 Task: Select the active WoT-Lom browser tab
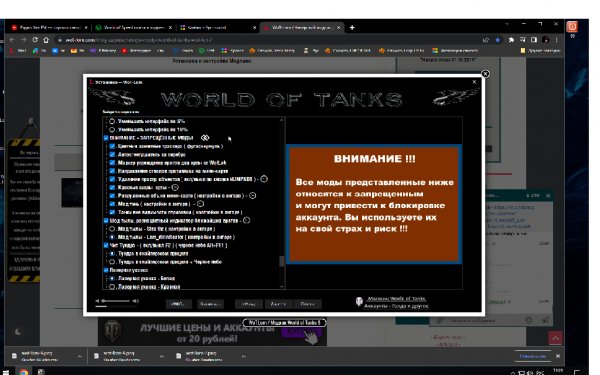point(302,28)
